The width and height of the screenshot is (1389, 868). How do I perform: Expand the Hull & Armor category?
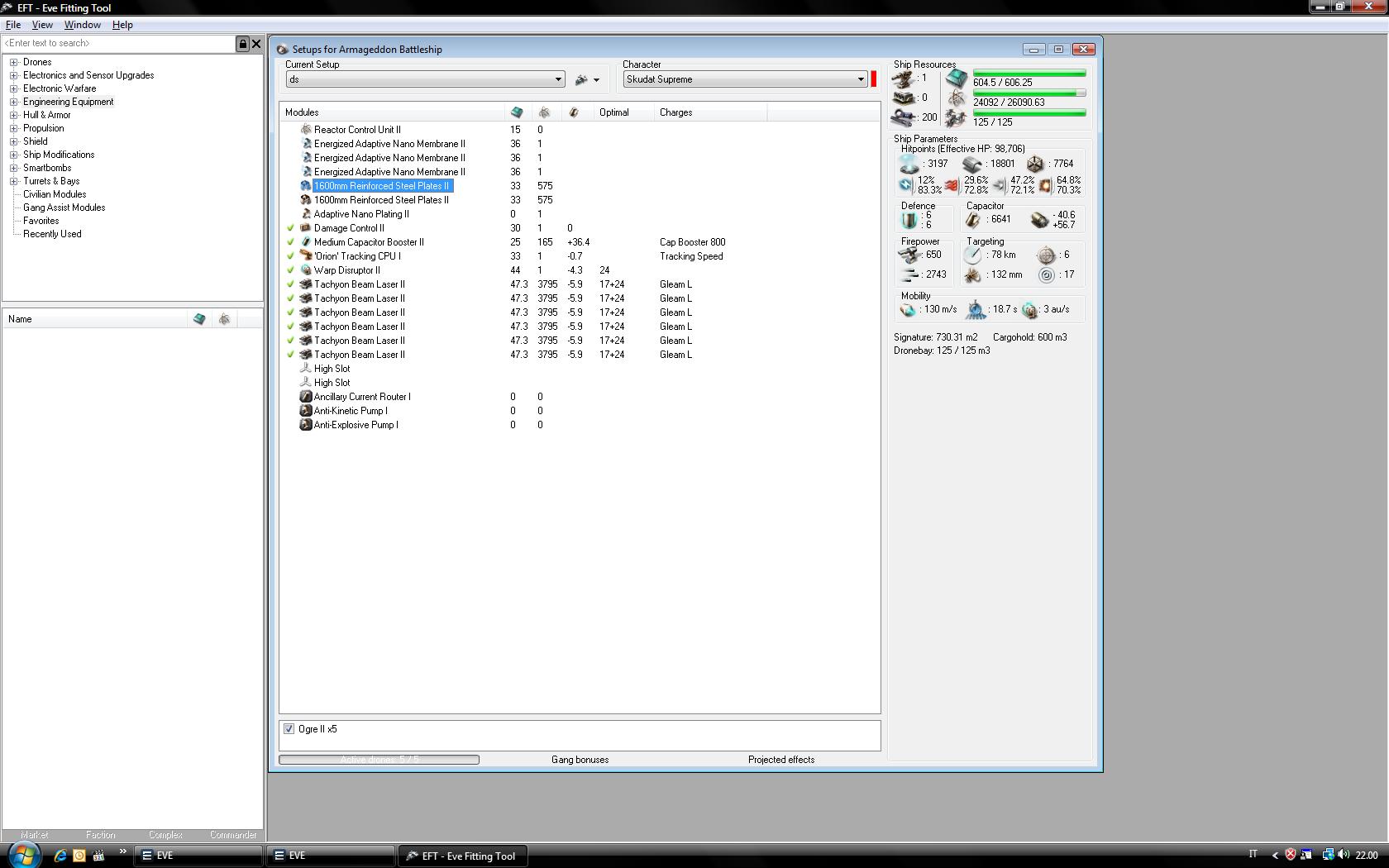(13, 115)
